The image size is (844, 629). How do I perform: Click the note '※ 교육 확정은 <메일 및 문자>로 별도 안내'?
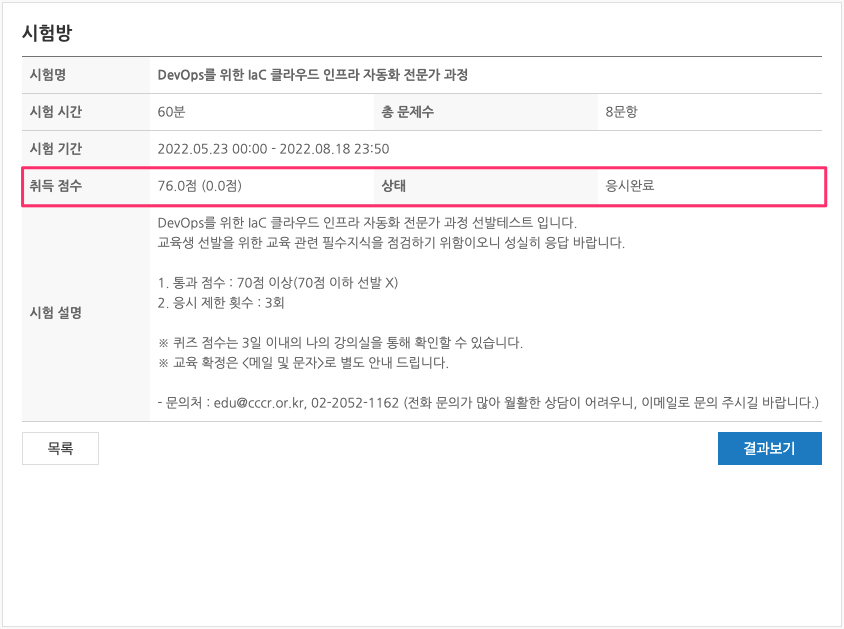click(304, 363)
